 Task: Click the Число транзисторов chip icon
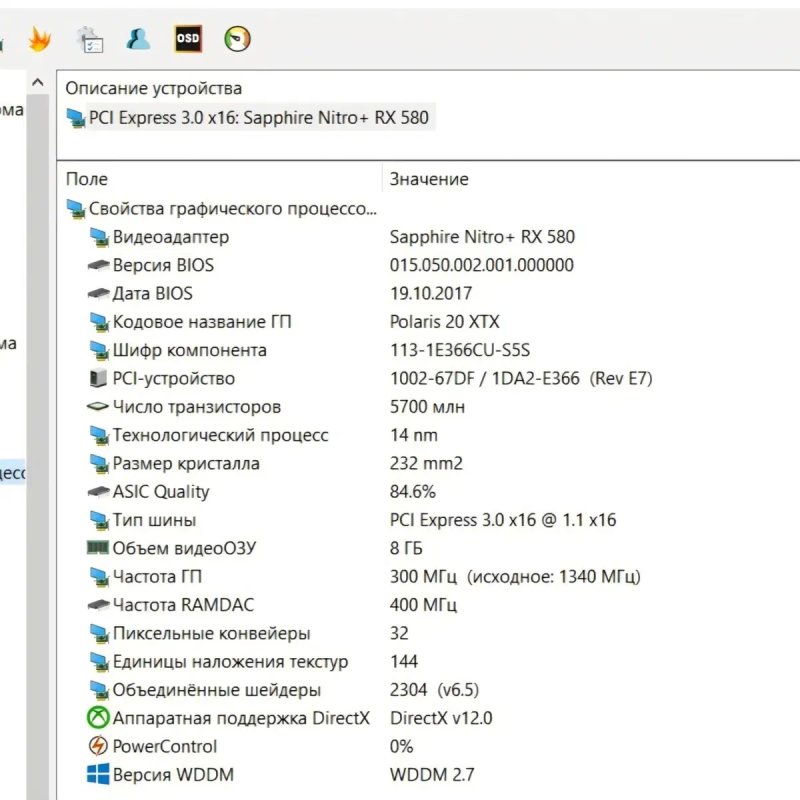click(98, 407)
